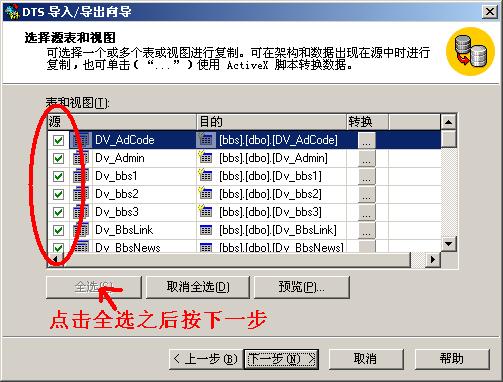Toggle the Dv_BbsNews row checkbox
The height and width of the screenshot is (382, 503).
(58, 248)
